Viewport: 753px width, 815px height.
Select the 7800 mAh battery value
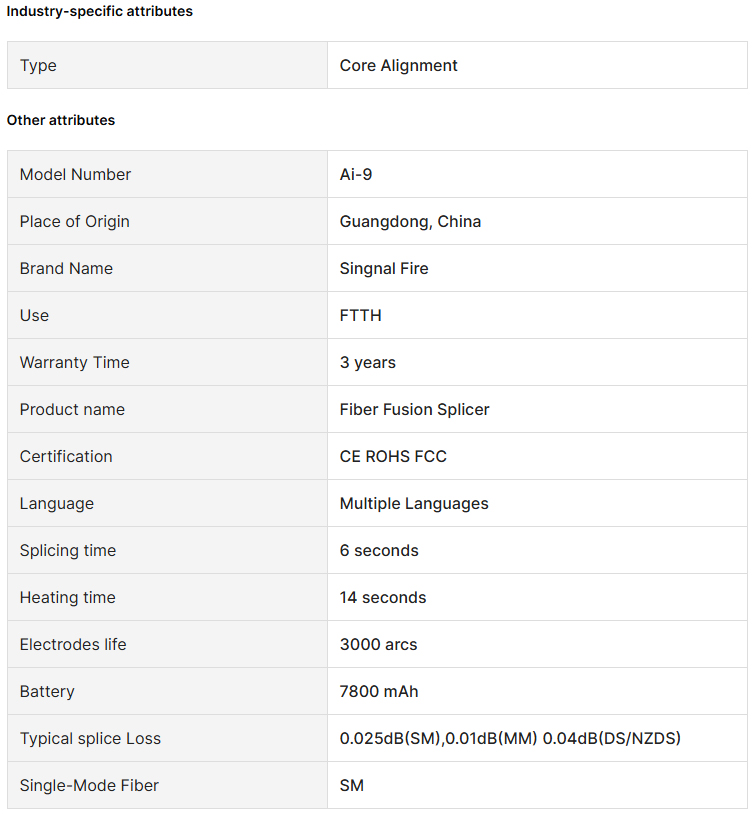click(x=379, y=692)
